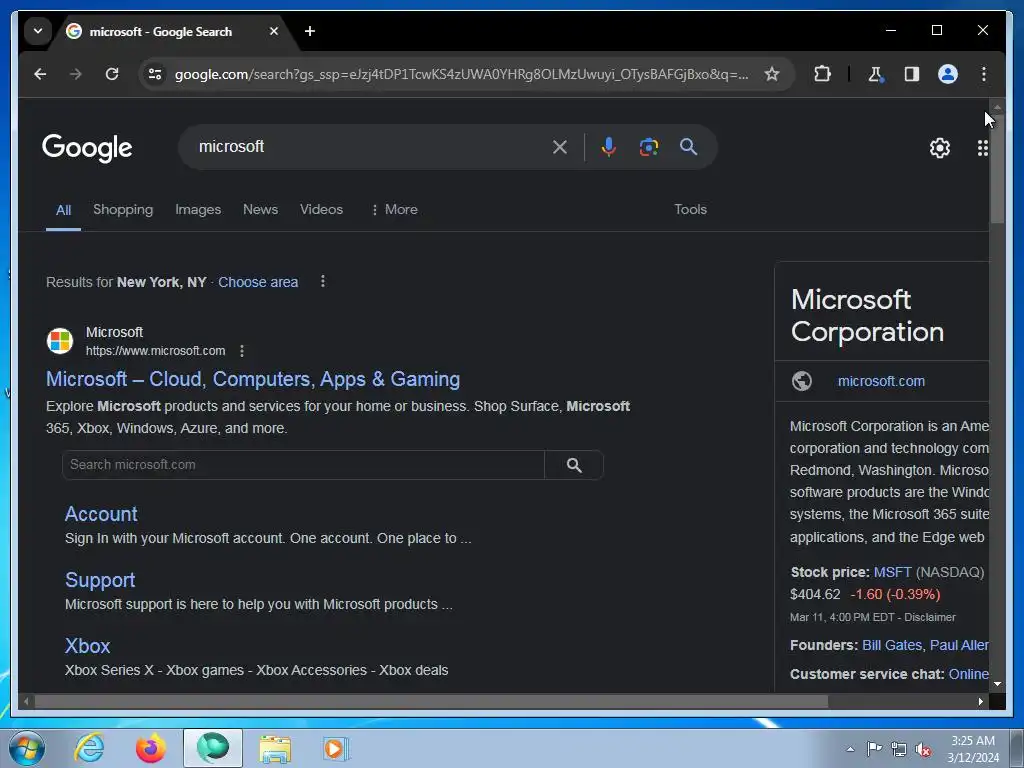Open the Account sitelink
The height and width of the screenshot is (768, 1024).
pyautogui.click(x=101, y=515)
